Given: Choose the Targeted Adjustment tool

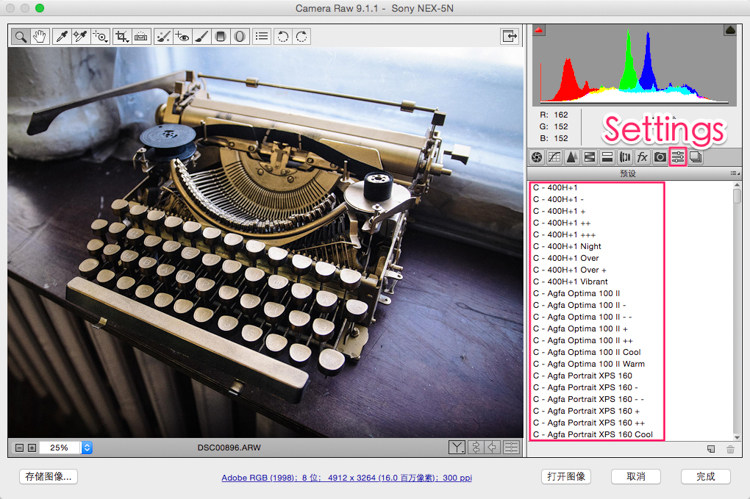Looking at the screenshot, I should [100, 36].
